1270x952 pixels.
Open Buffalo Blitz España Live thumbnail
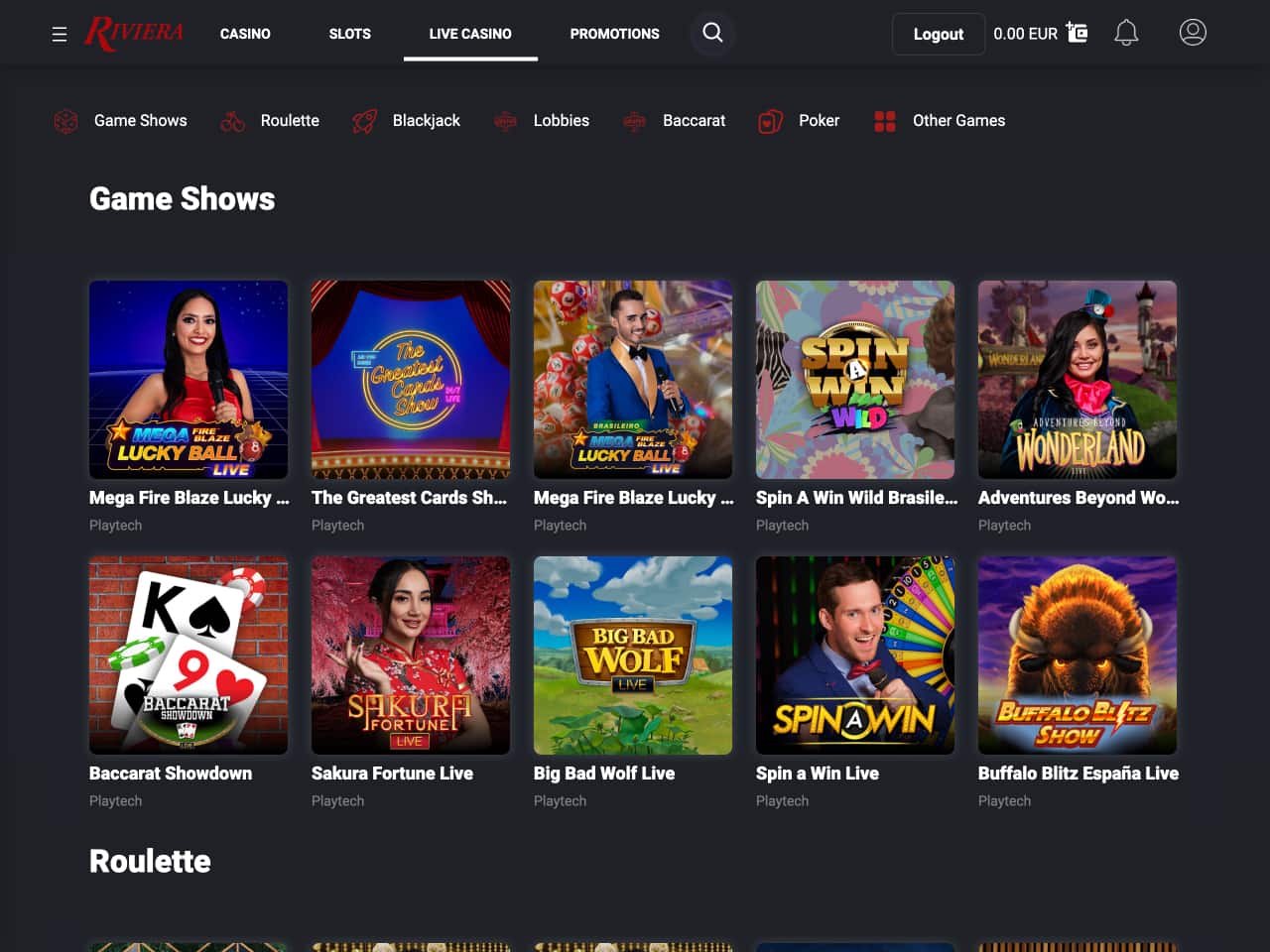(x=1078, y=655)
